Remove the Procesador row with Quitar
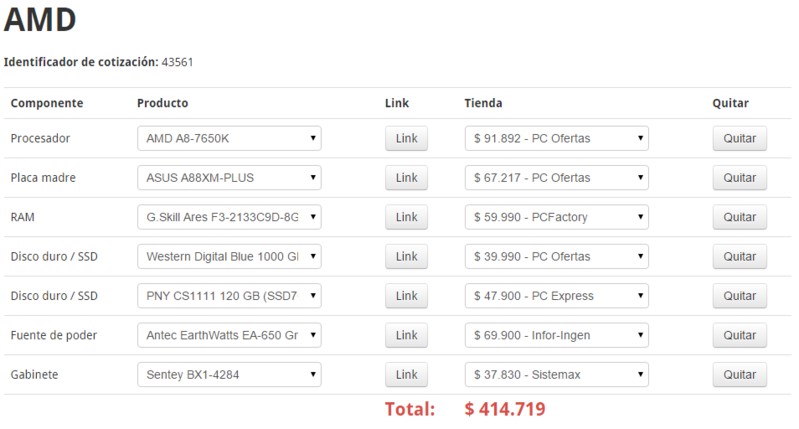Screen dimensions: 799x429 point(739,138)
